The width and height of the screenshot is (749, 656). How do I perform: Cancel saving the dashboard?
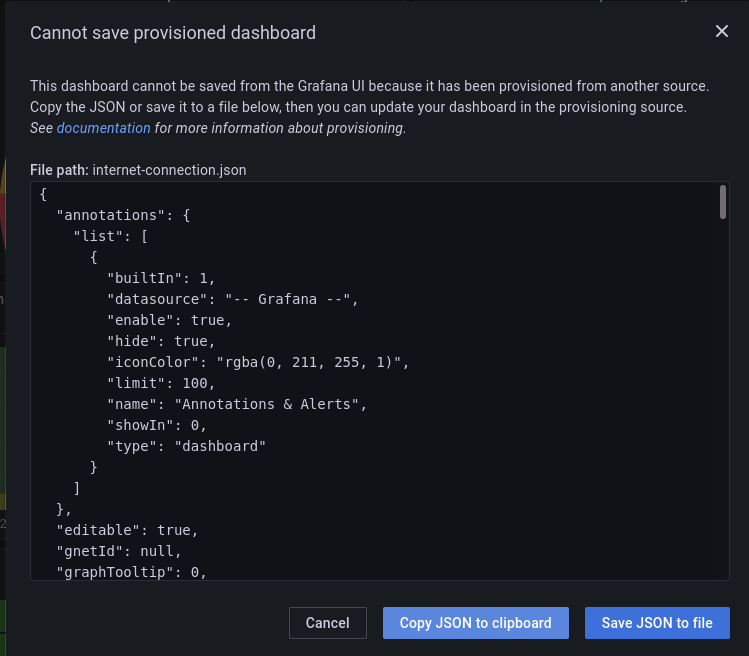(x=328, y=623)
